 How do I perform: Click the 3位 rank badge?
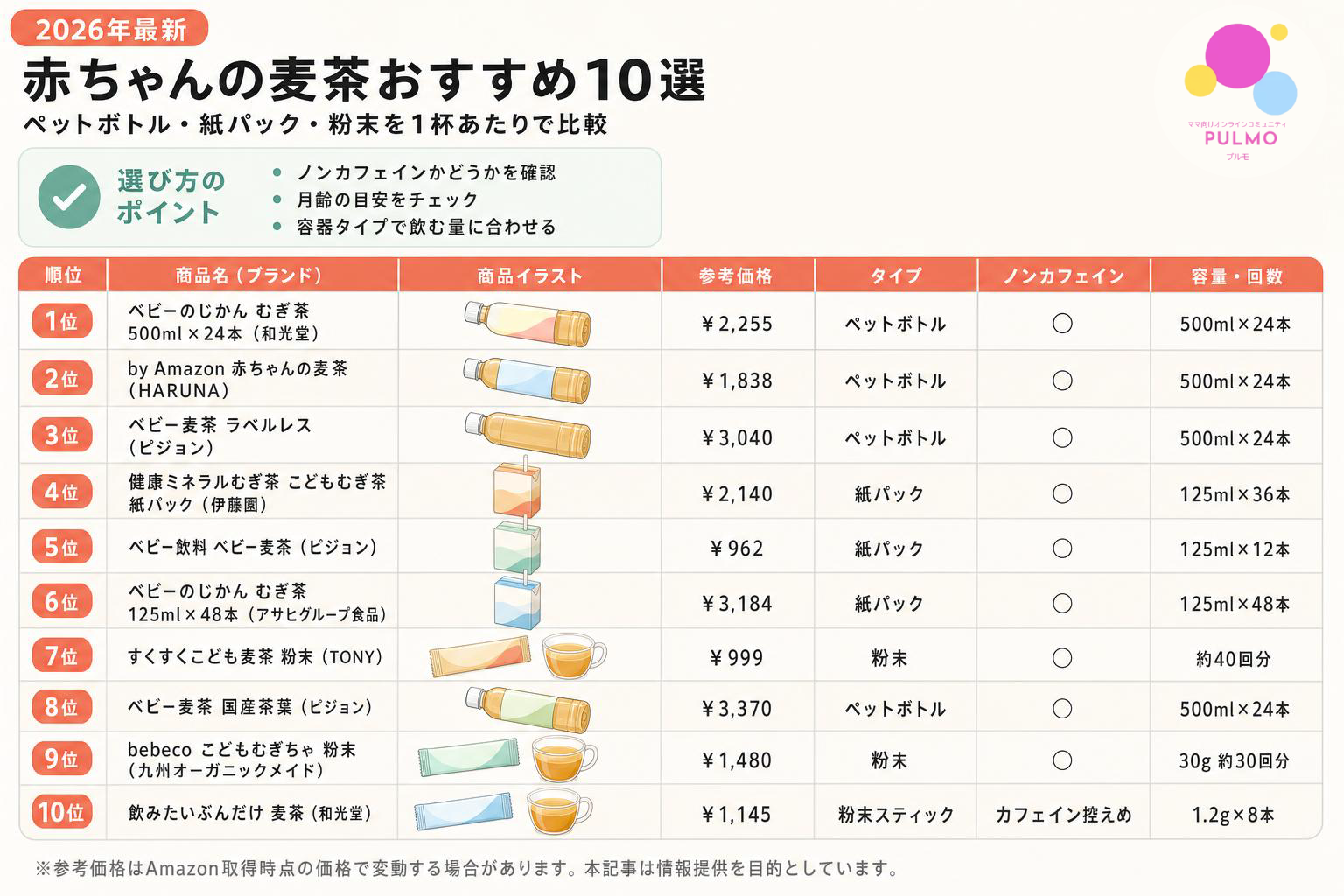(x=62, y=435)
